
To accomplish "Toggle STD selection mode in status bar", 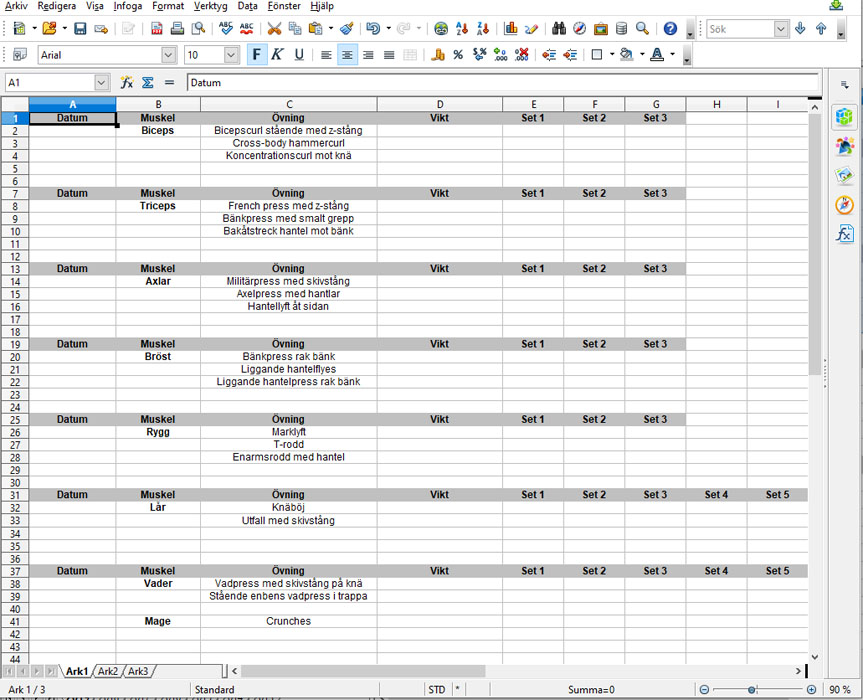I will pyautogui.click(x=436, y=690).
